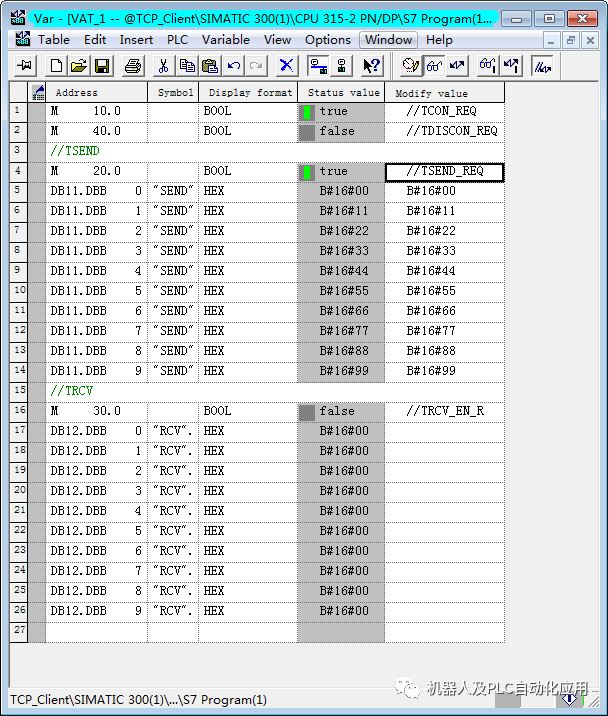Viewport: 608px width, 716px height.
Task: Select row number 1 header
Action: (18, 112)
